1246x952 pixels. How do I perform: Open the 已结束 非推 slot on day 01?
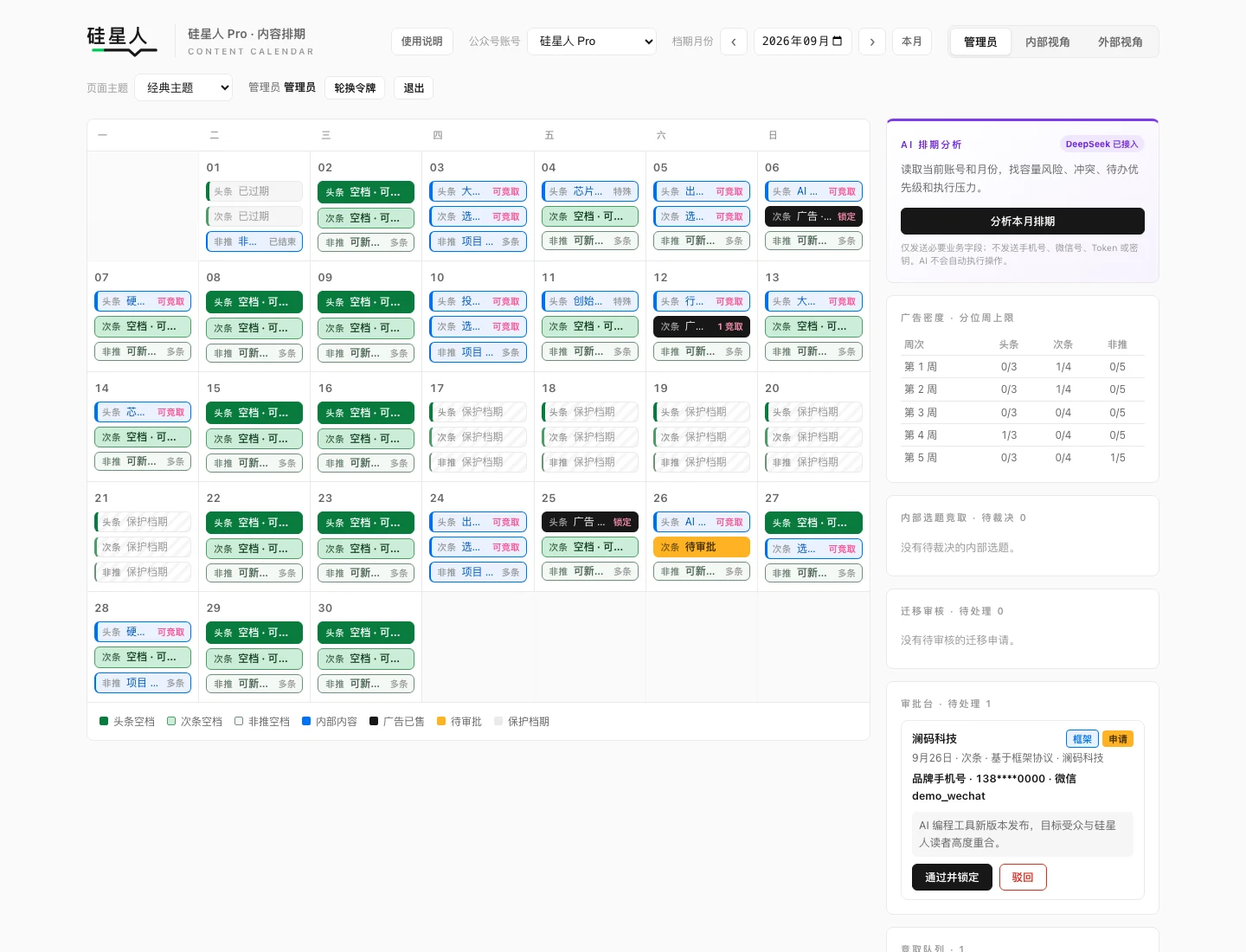click(x=254, y=241)
